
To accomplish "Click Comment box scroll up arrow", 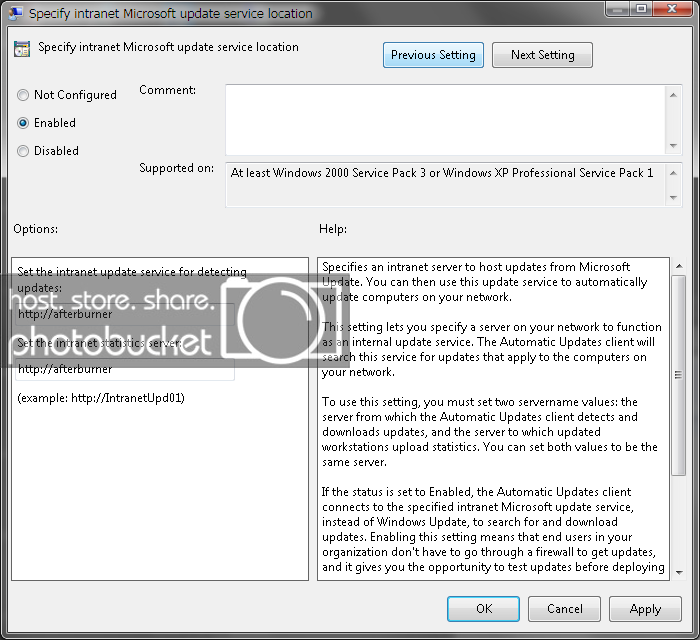I will [673, 95].
